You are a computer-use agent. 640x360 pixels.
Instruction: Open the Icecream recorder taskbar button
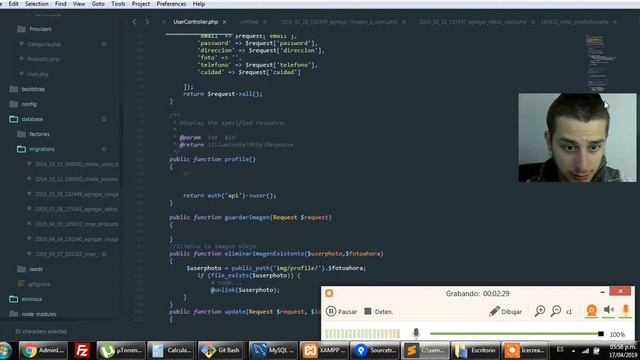tap(526, 351)
